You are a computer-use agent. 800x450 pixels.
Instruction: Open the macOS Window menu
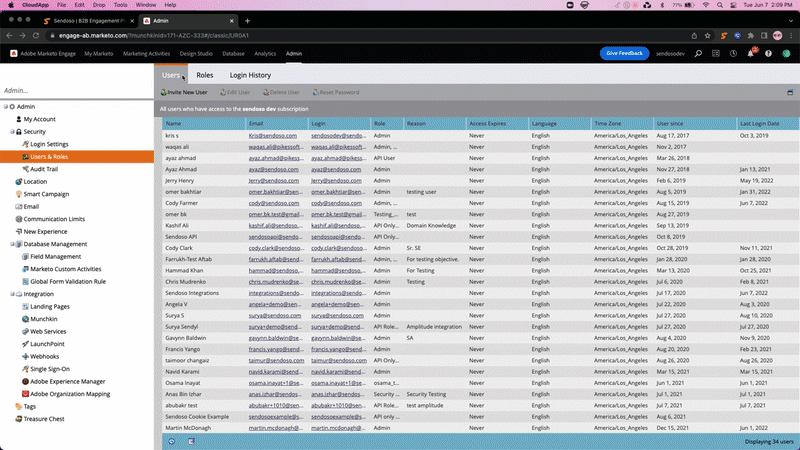click(146, 5)
